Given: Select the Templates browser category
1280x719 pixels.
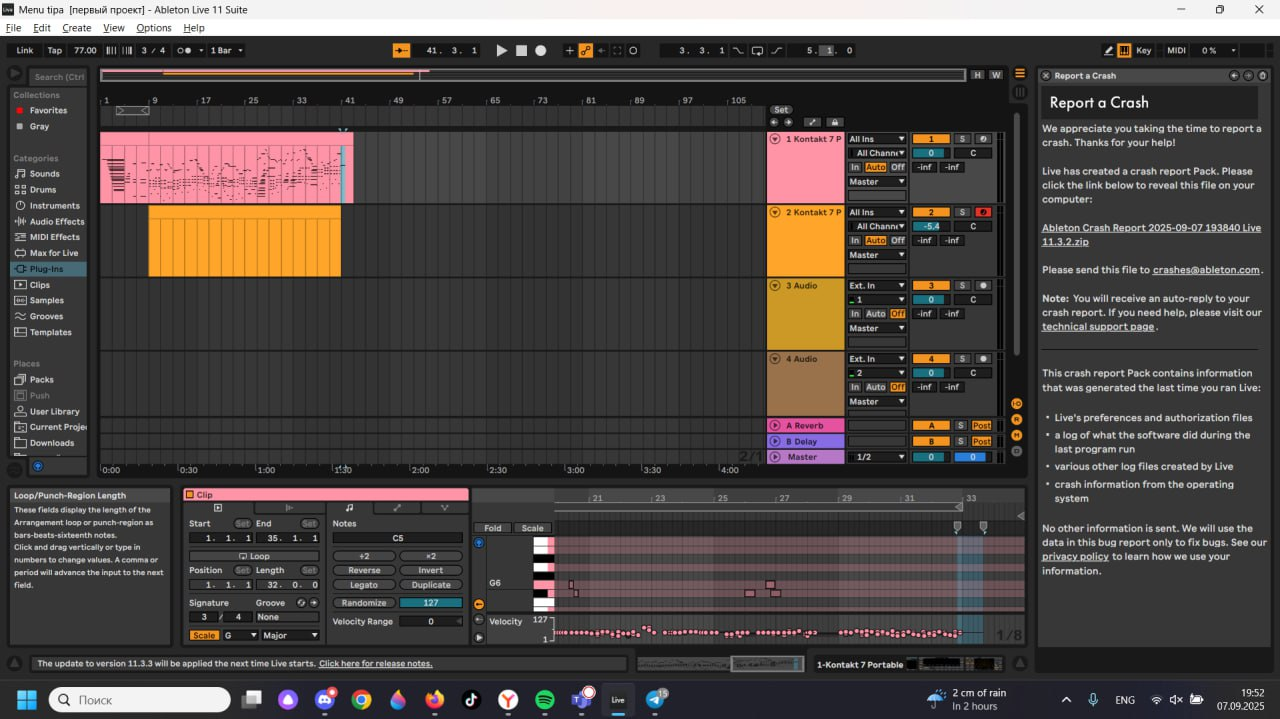Looking at the screenshot, I should coord(50,333).
